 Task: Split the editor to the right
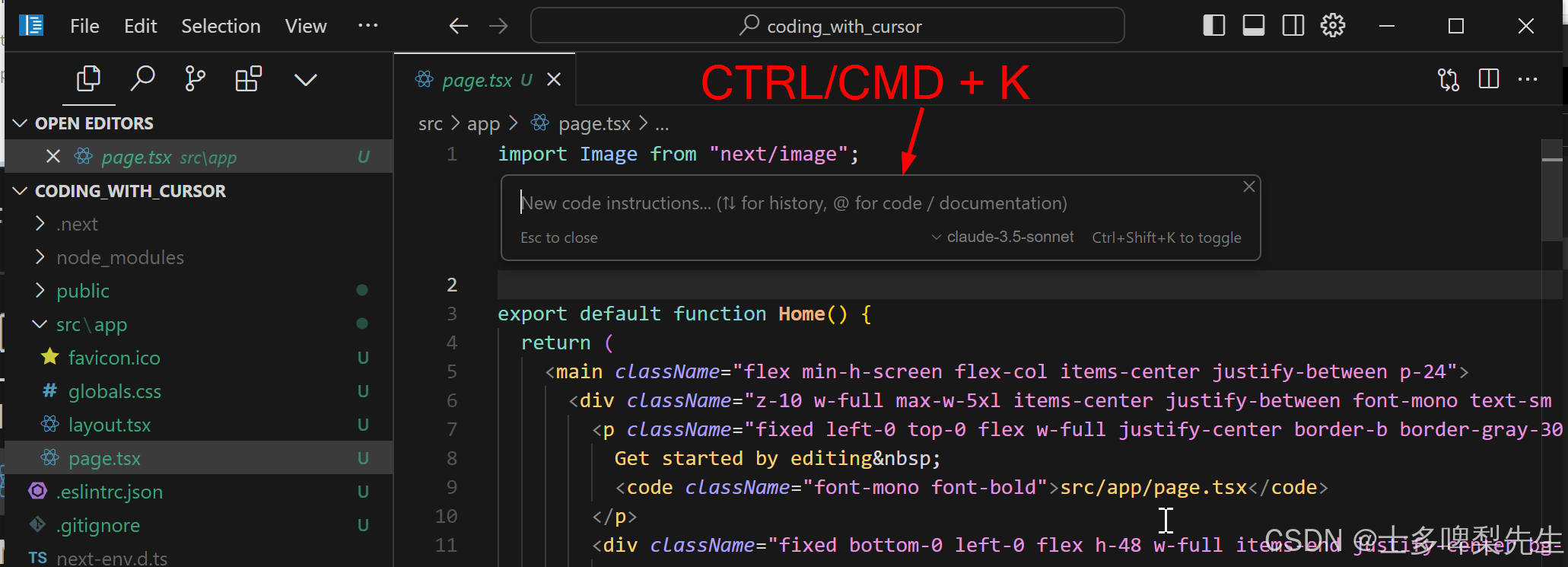(x=1489, y=79)
